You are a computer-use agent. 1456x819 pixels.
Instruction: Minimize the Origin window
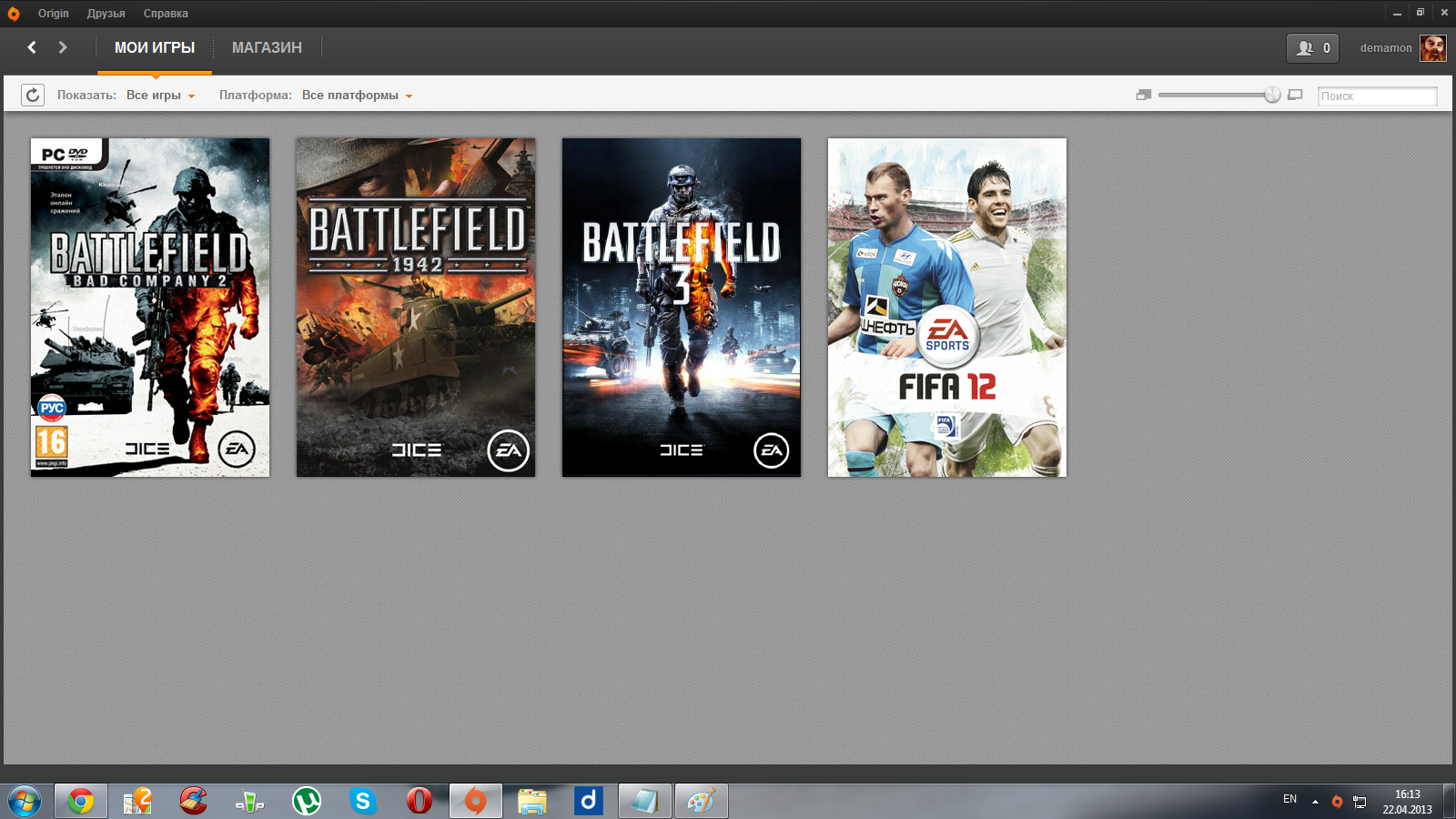[1397, 14]
